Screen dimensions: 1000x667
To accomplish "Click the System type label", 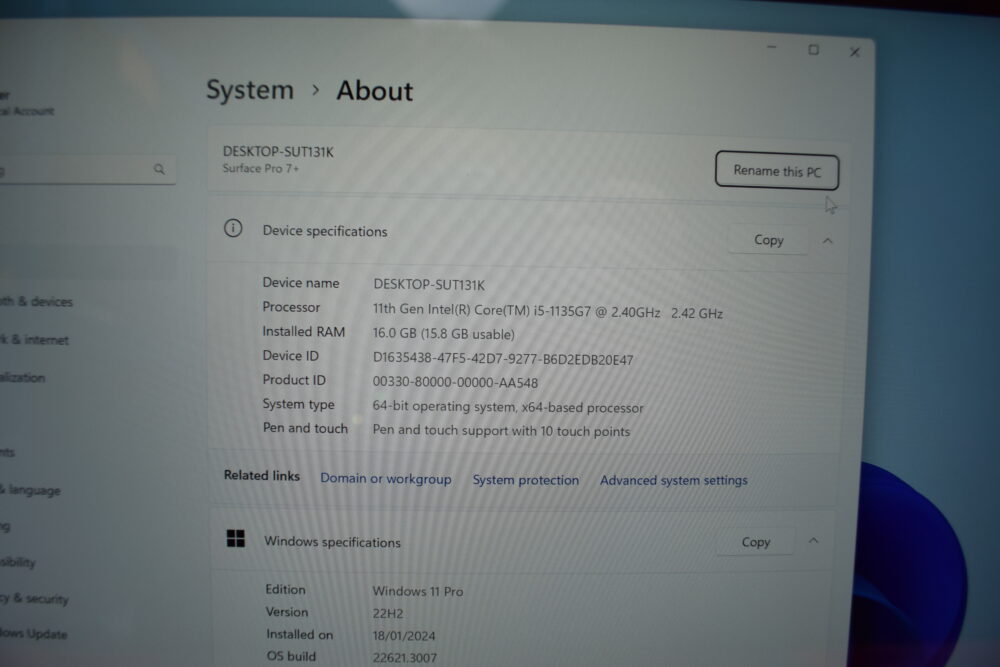I will click(298, 404).
